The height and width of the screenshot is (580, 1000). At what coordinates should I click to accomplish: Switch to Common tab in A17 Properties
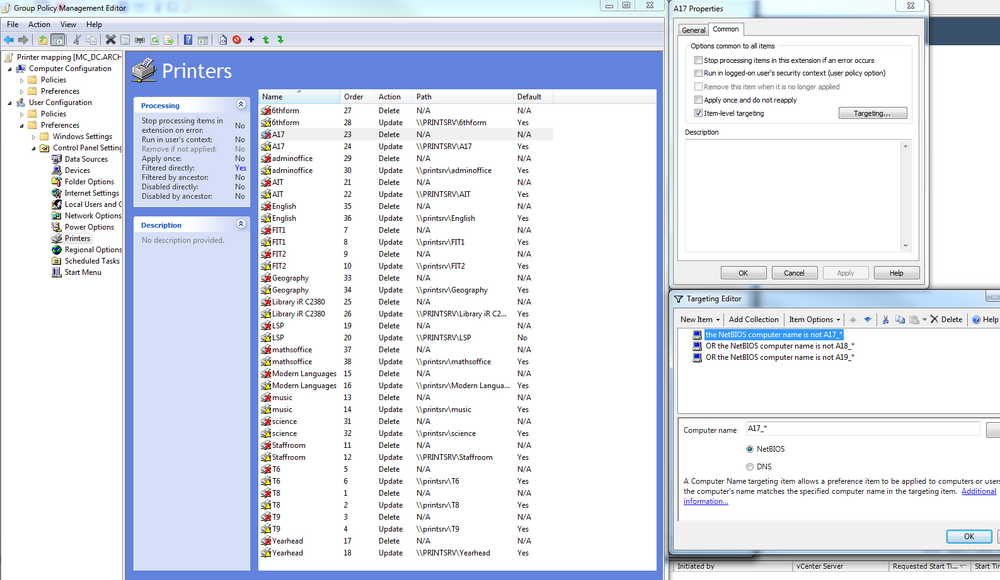726,29
